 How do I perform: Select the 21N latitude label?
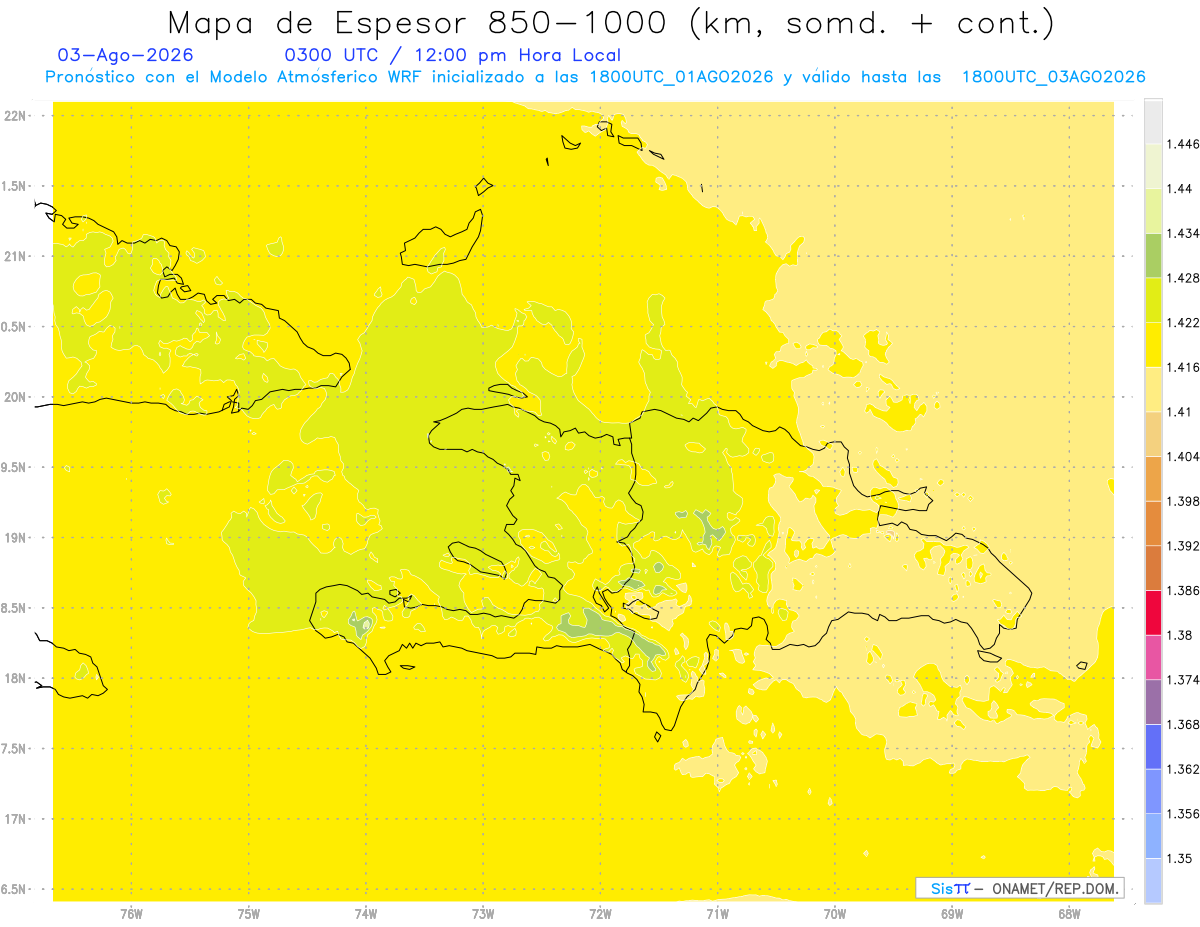[x=15, y=257]
